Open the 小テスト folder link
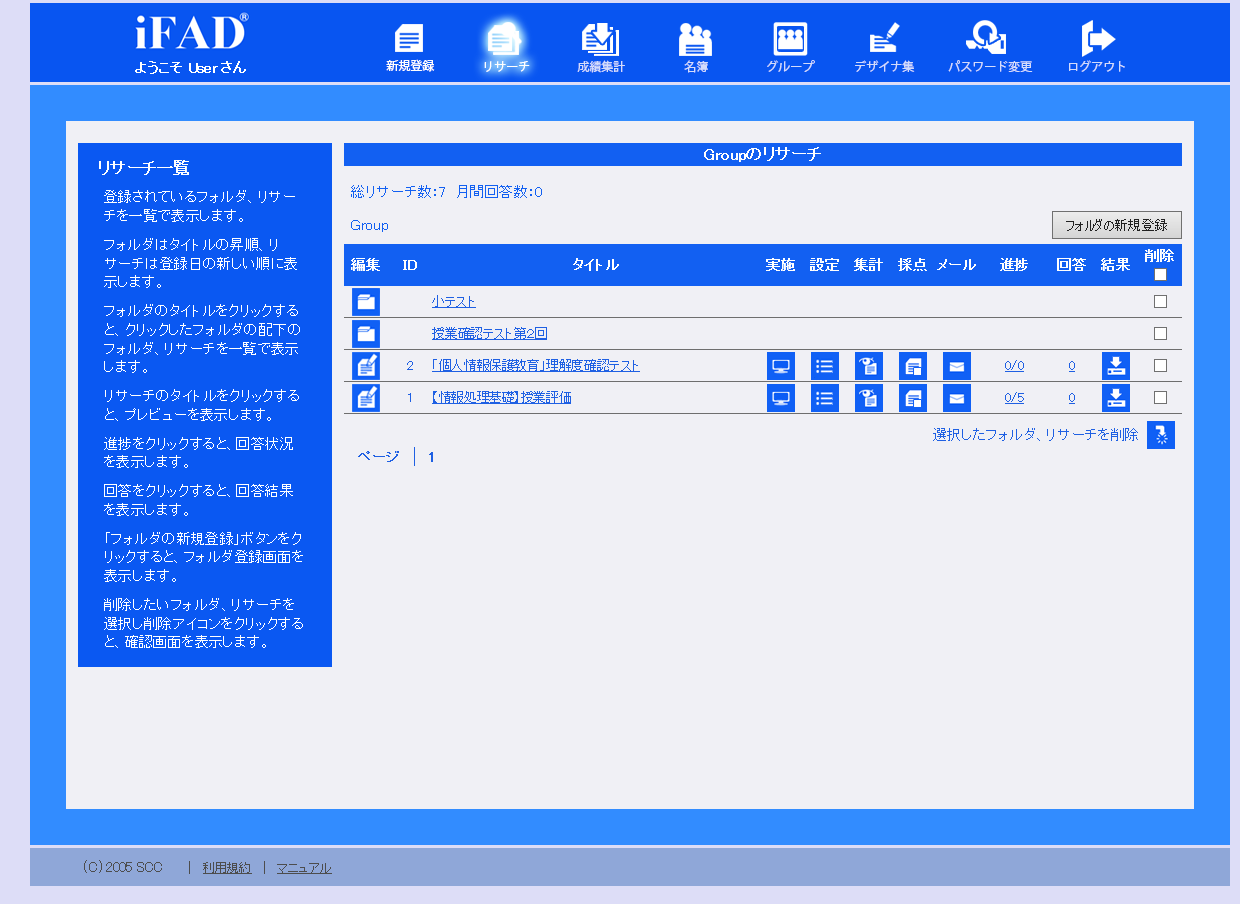The height and width of the screenshot is (904, 1240). [454, 302]
